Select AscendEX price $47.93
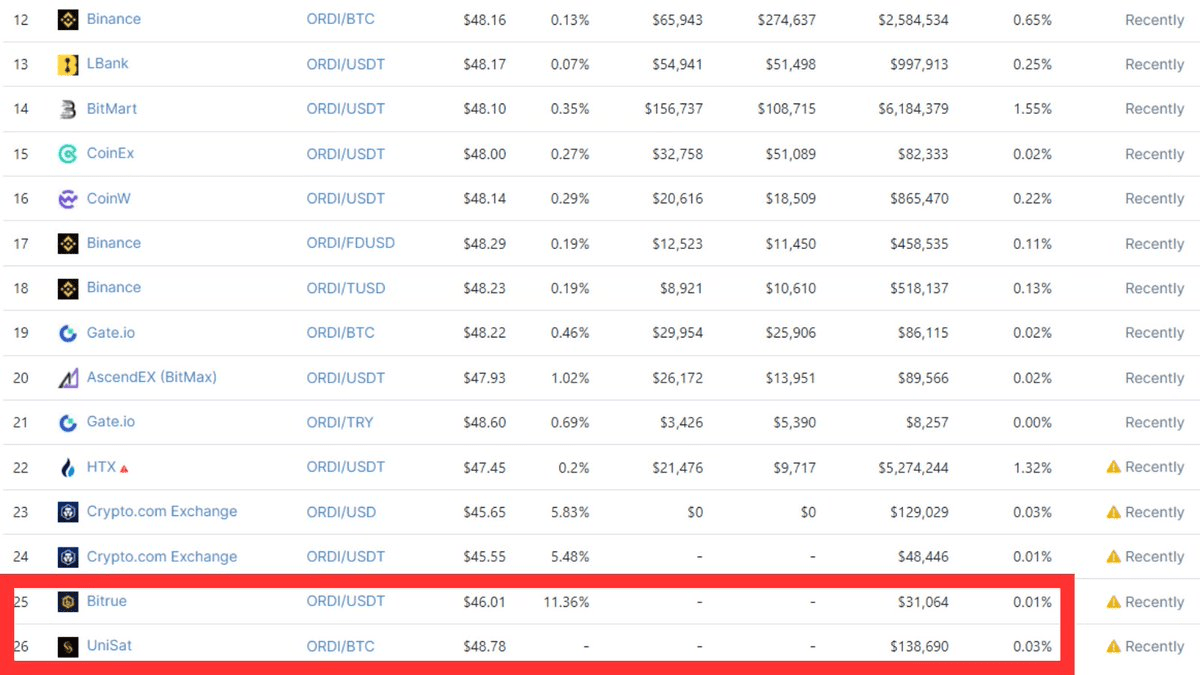Image resolution: width=1200 pixels, height=675 pixels. click(484, 378)
